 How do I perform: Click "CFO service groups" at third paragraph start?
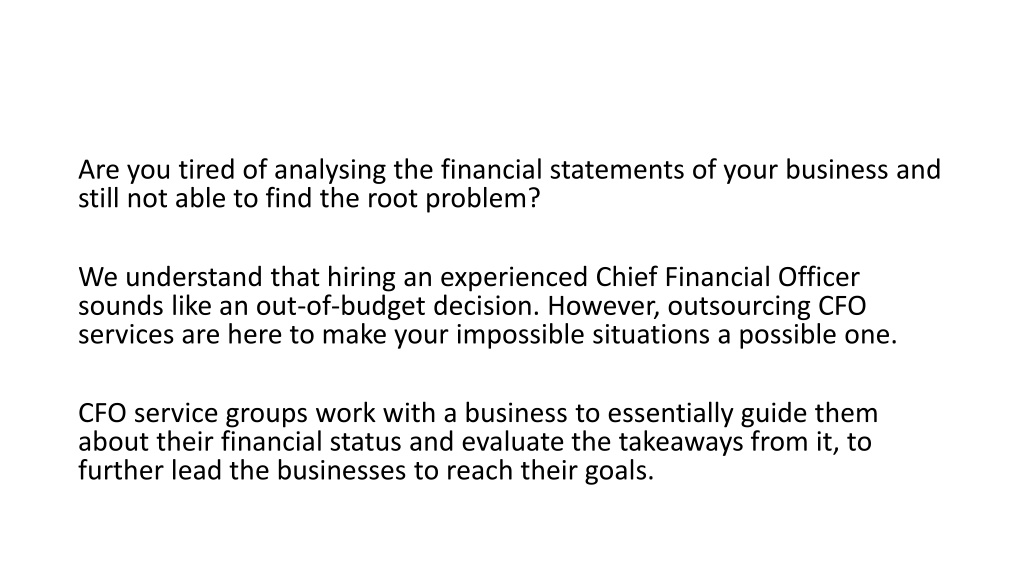[193, 414]
